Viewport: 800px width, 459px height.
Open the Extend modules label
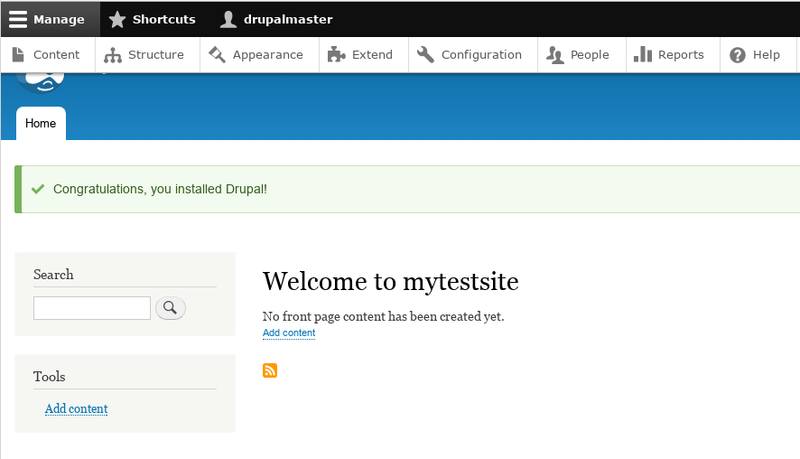pos(372,55)
